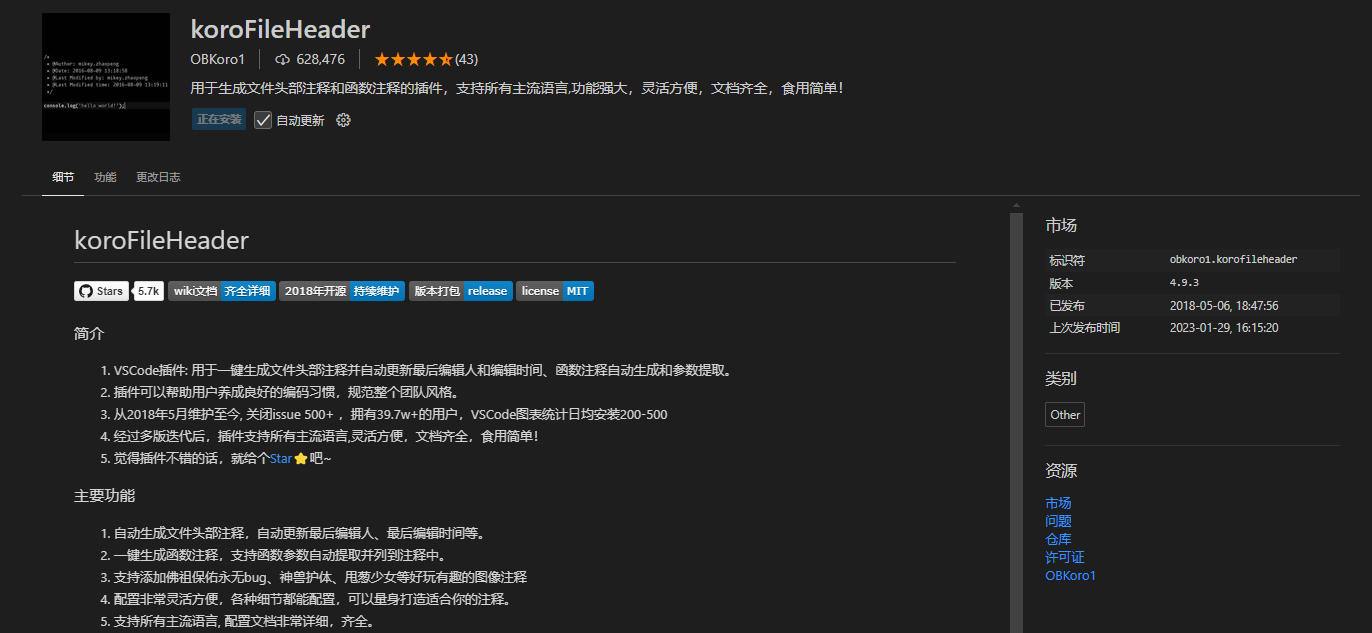This screenshot has width=1372, height=633.
Task: Switch to the 更改日志 tab
Action: pyautogui.click(x=158, y=177)
